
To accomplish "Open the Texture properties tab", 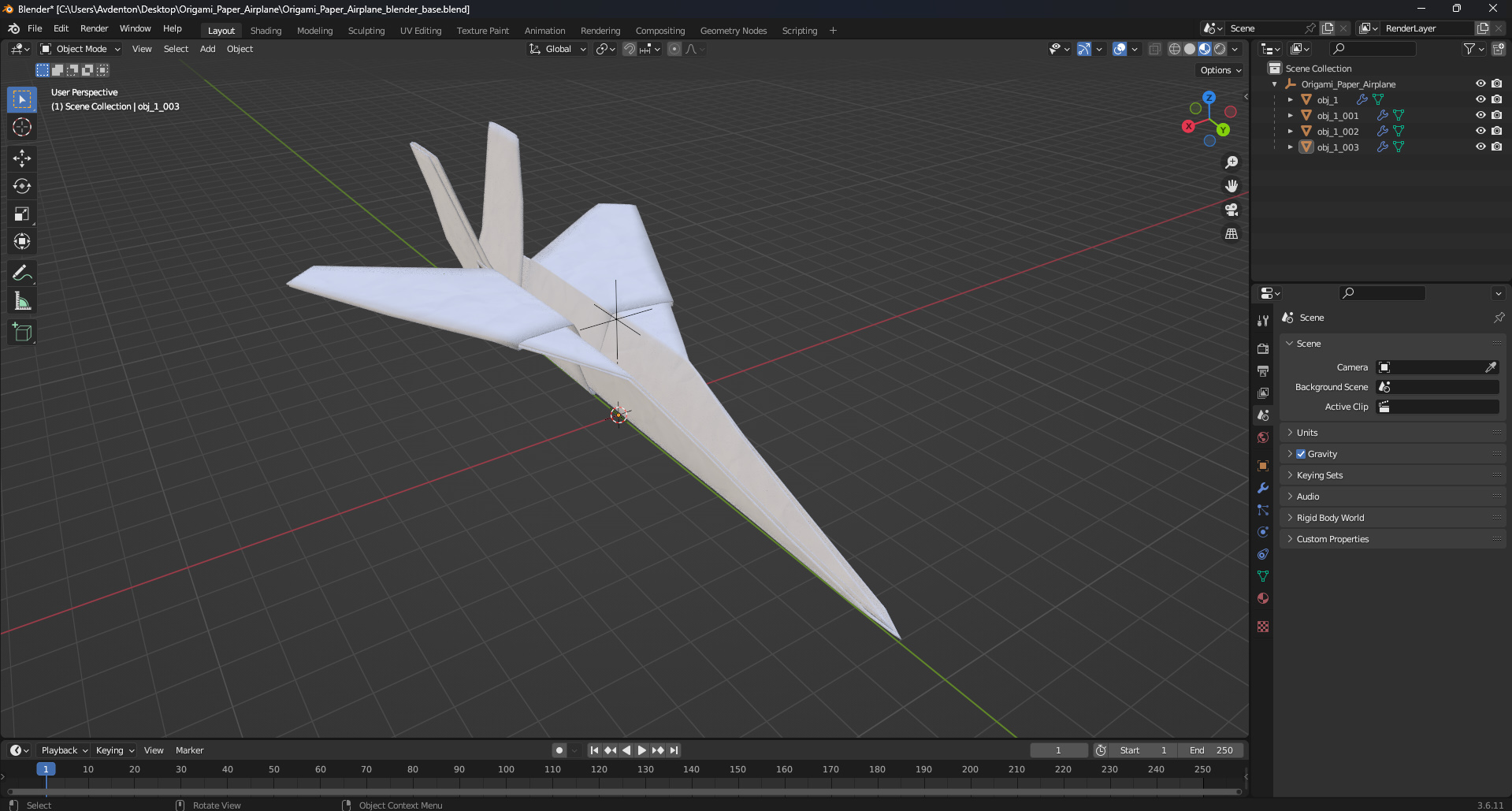I will pos(1263,627).
